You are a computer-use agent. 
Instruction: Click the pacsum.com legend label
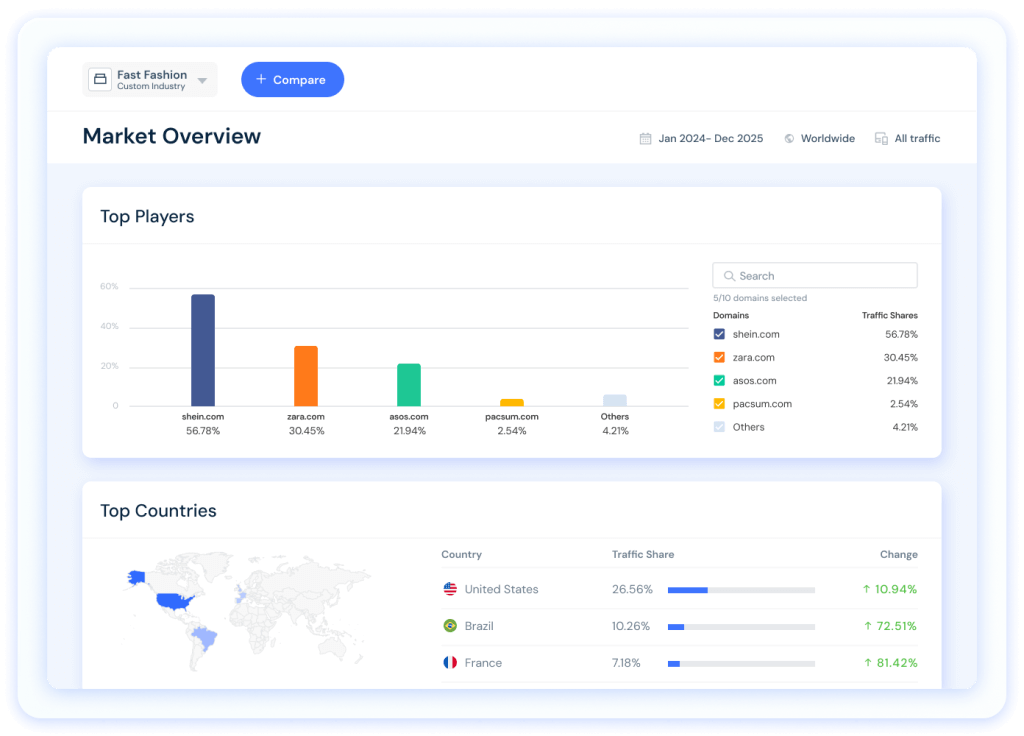point(762,404)
